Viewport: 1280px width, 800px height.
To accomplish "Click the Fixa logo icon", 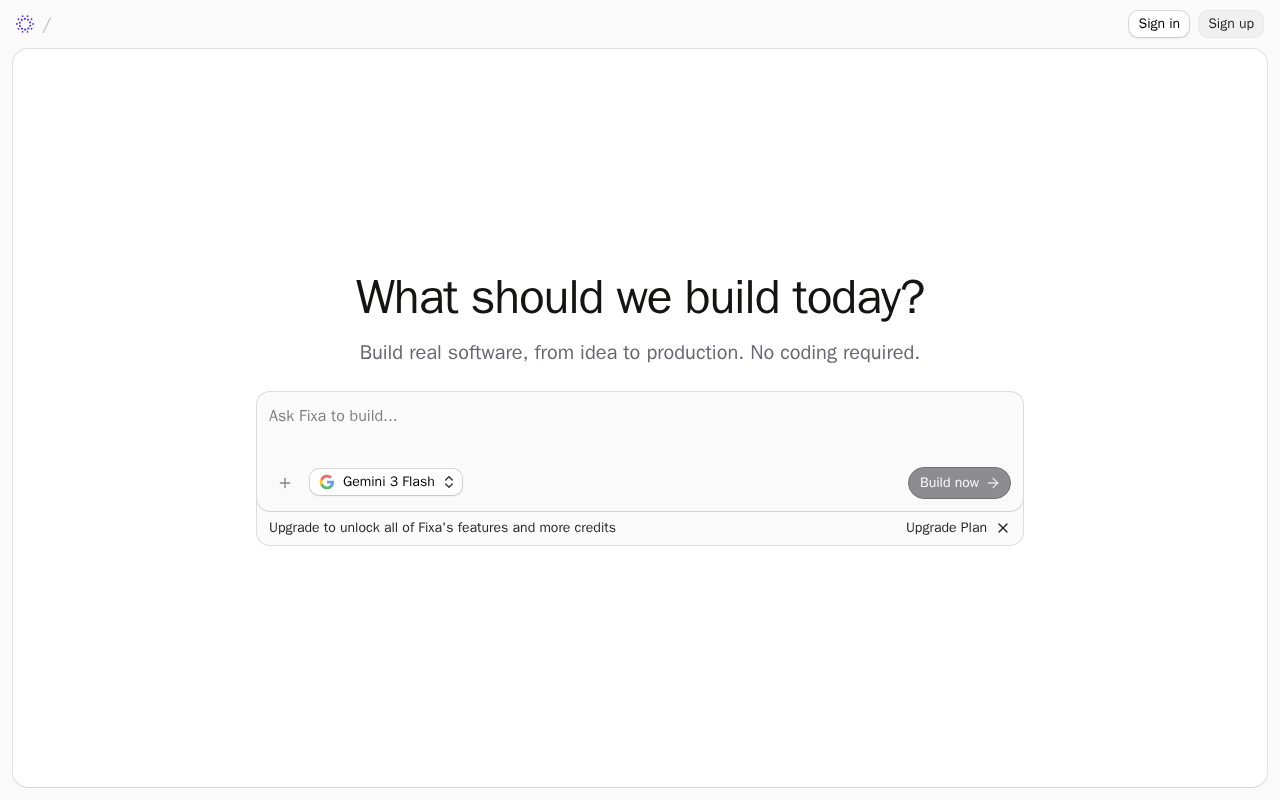I will click(25, 24).
